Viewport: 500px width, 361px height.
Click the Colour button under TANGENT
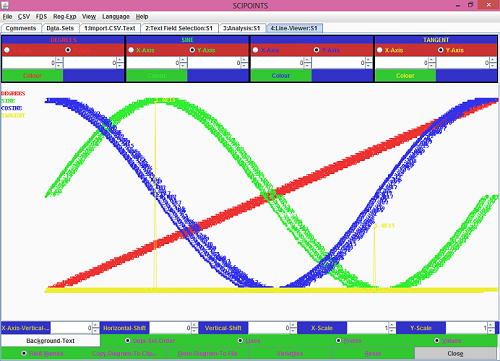tap(405, 76)
